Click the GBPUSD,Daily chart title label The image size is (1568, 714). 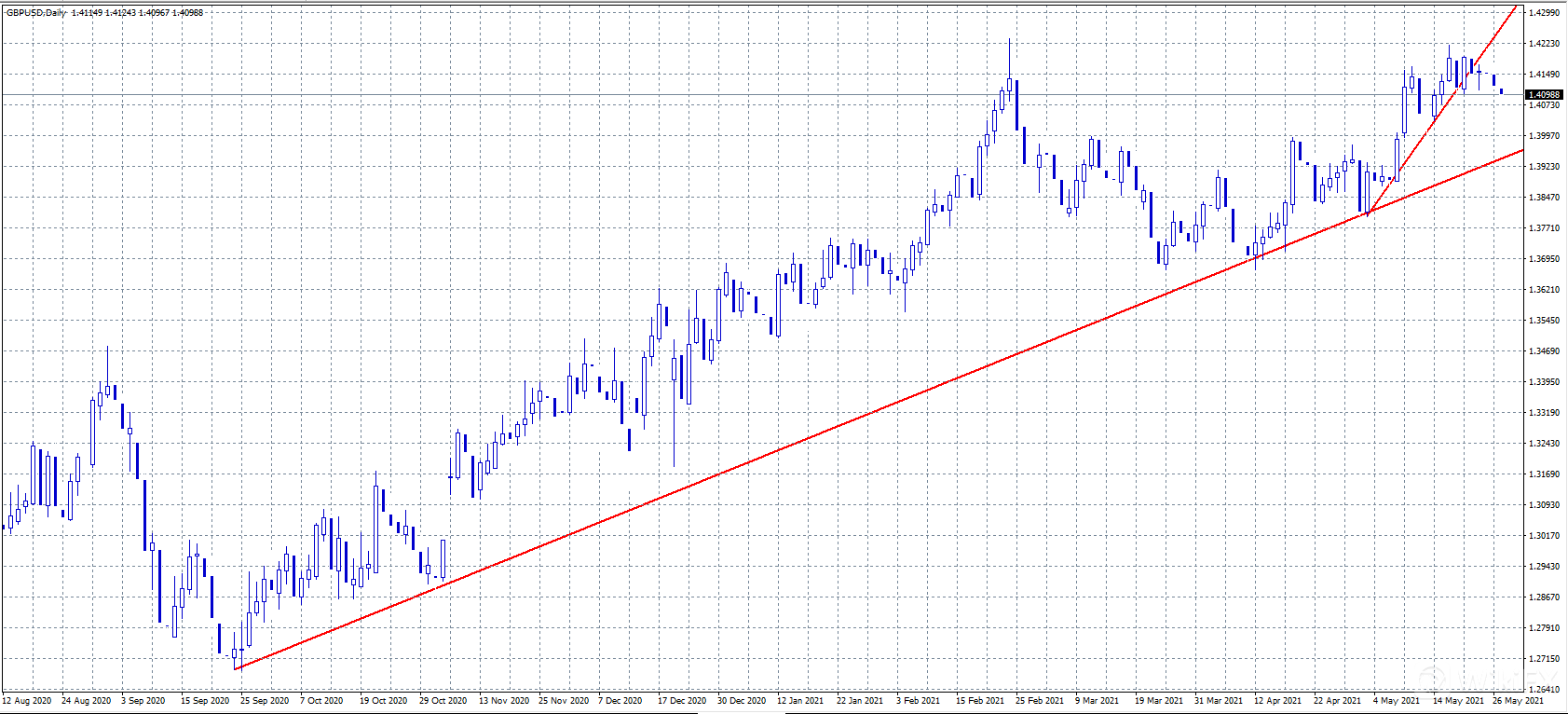point(35,12)
